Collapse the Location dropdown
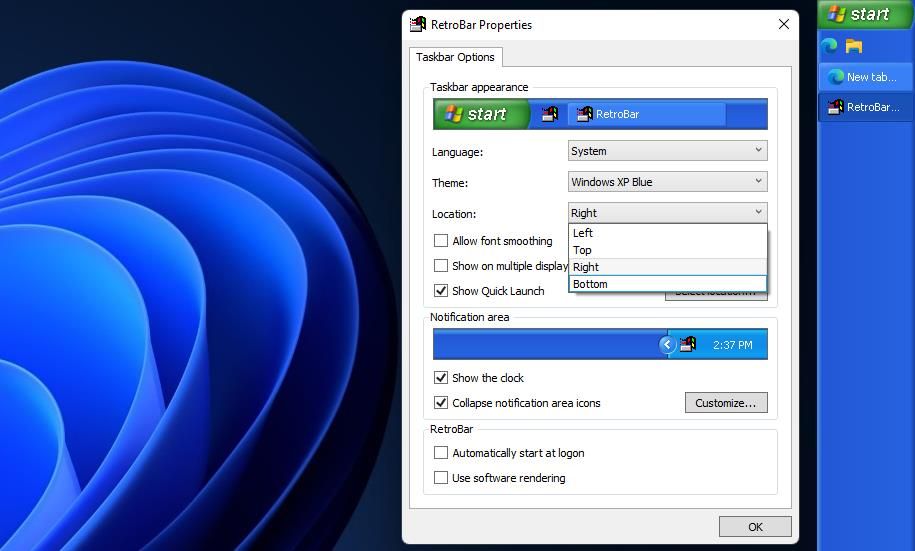 [x=668, y=212]
